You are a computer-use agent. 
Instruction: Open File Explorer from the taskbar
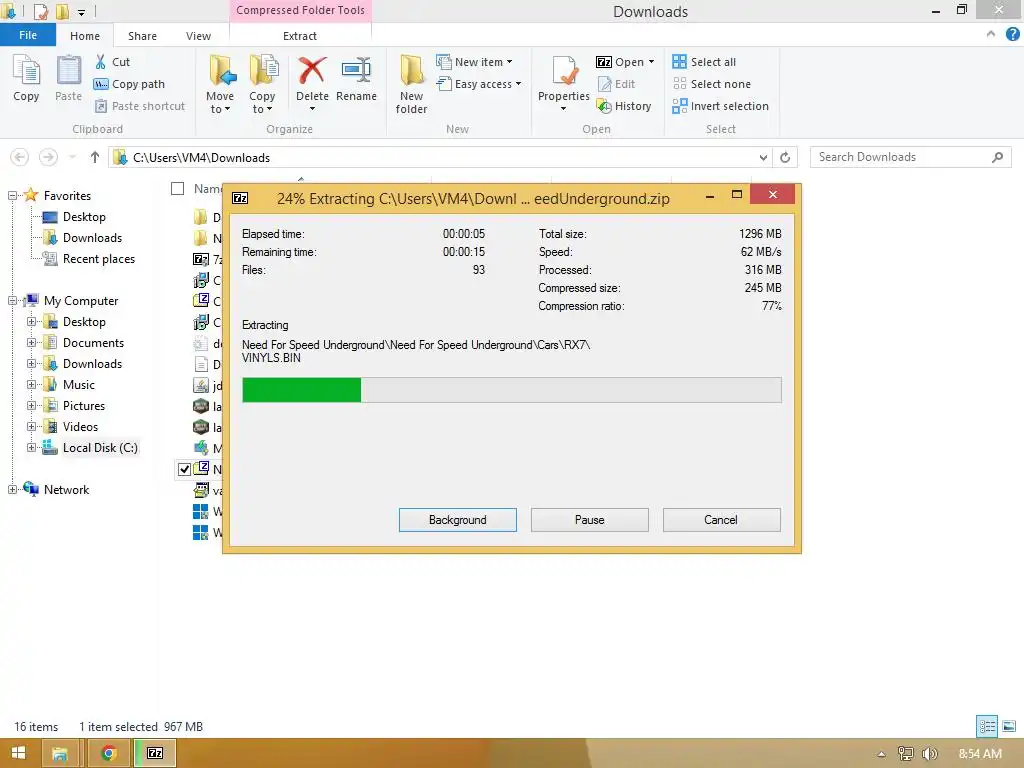click(x=60, y=753)
